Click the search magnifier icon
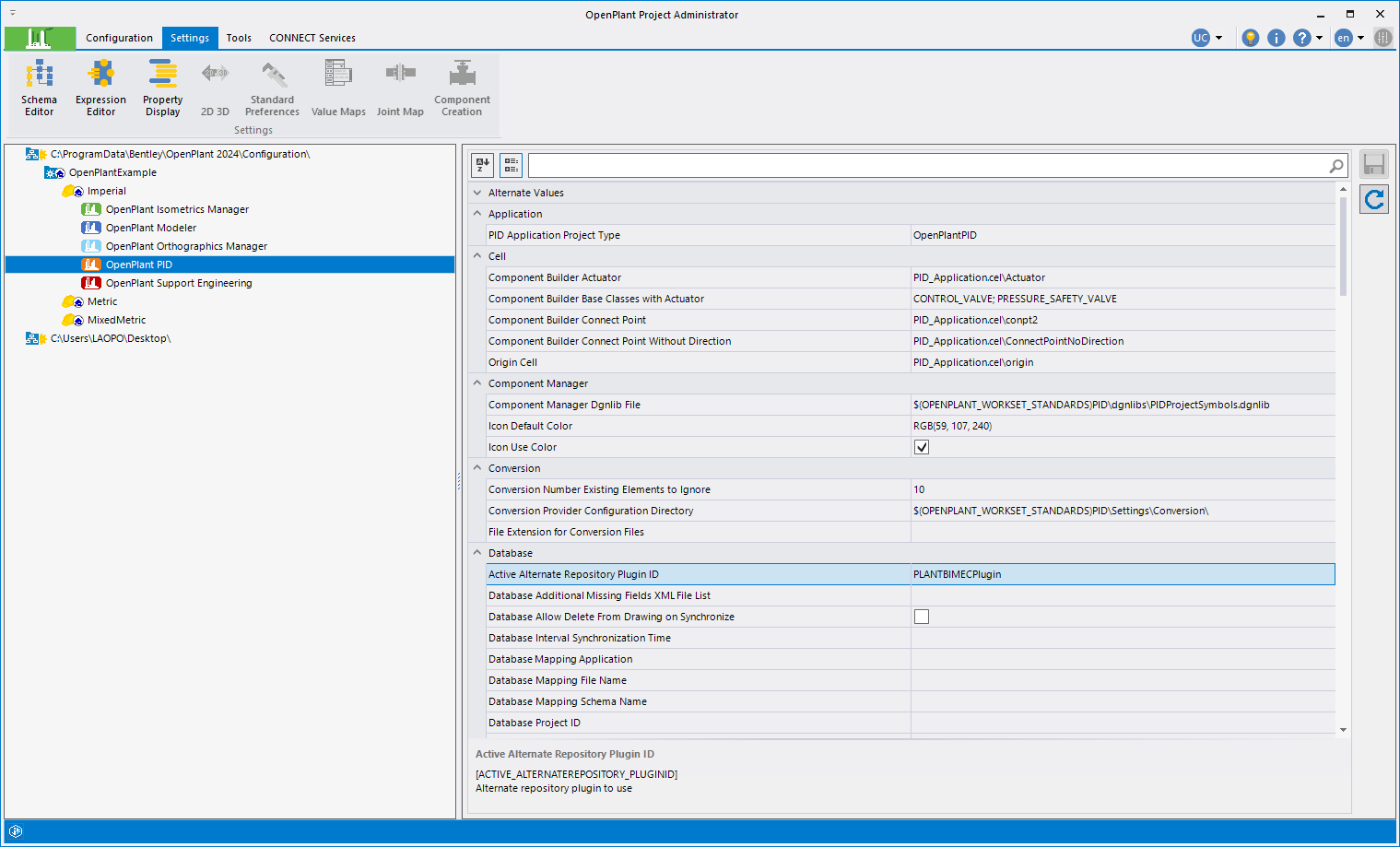Screen dimensions: 1400x847 [1335, 166]
